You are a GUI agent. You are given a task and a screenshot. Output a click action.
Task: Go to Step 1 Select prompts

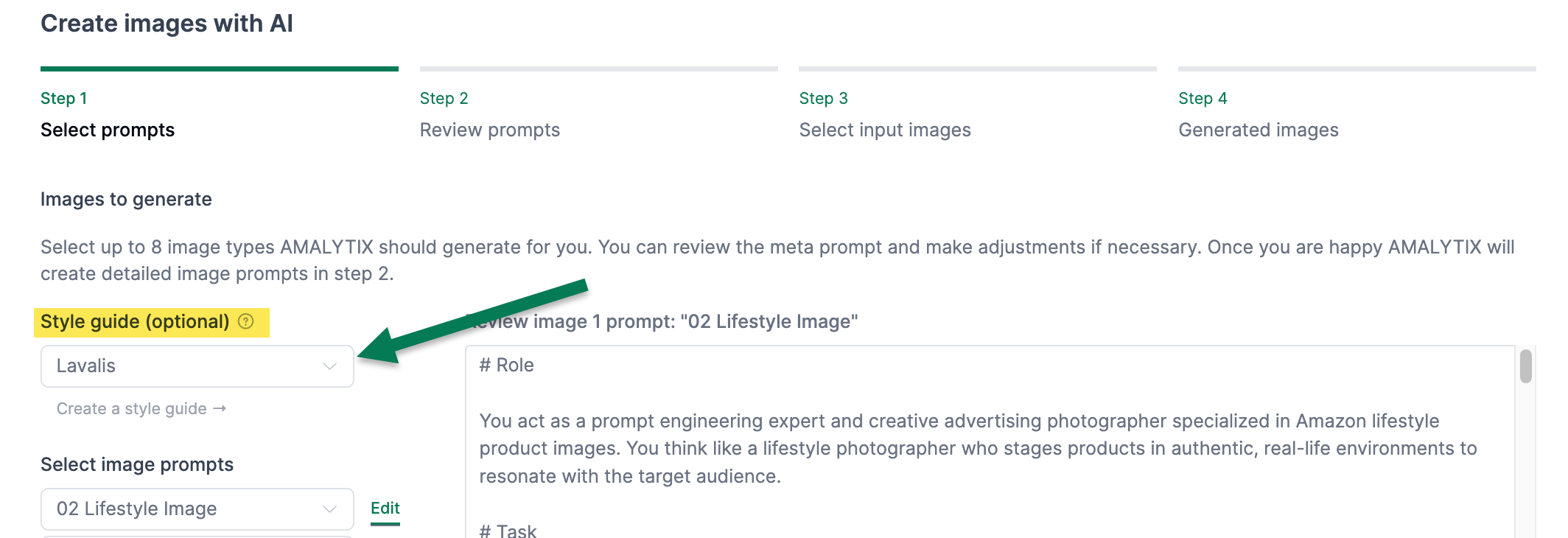pos(108,130)
